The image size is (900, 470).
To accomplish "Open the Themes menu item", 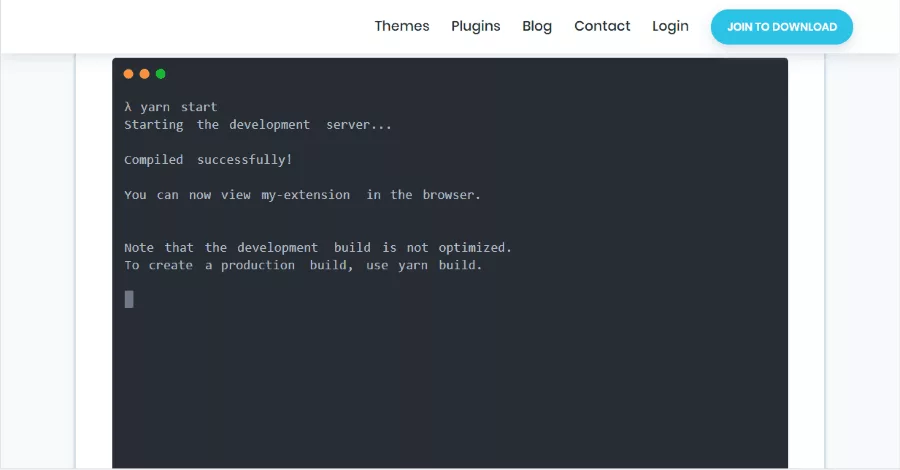I will pos(402,26).
